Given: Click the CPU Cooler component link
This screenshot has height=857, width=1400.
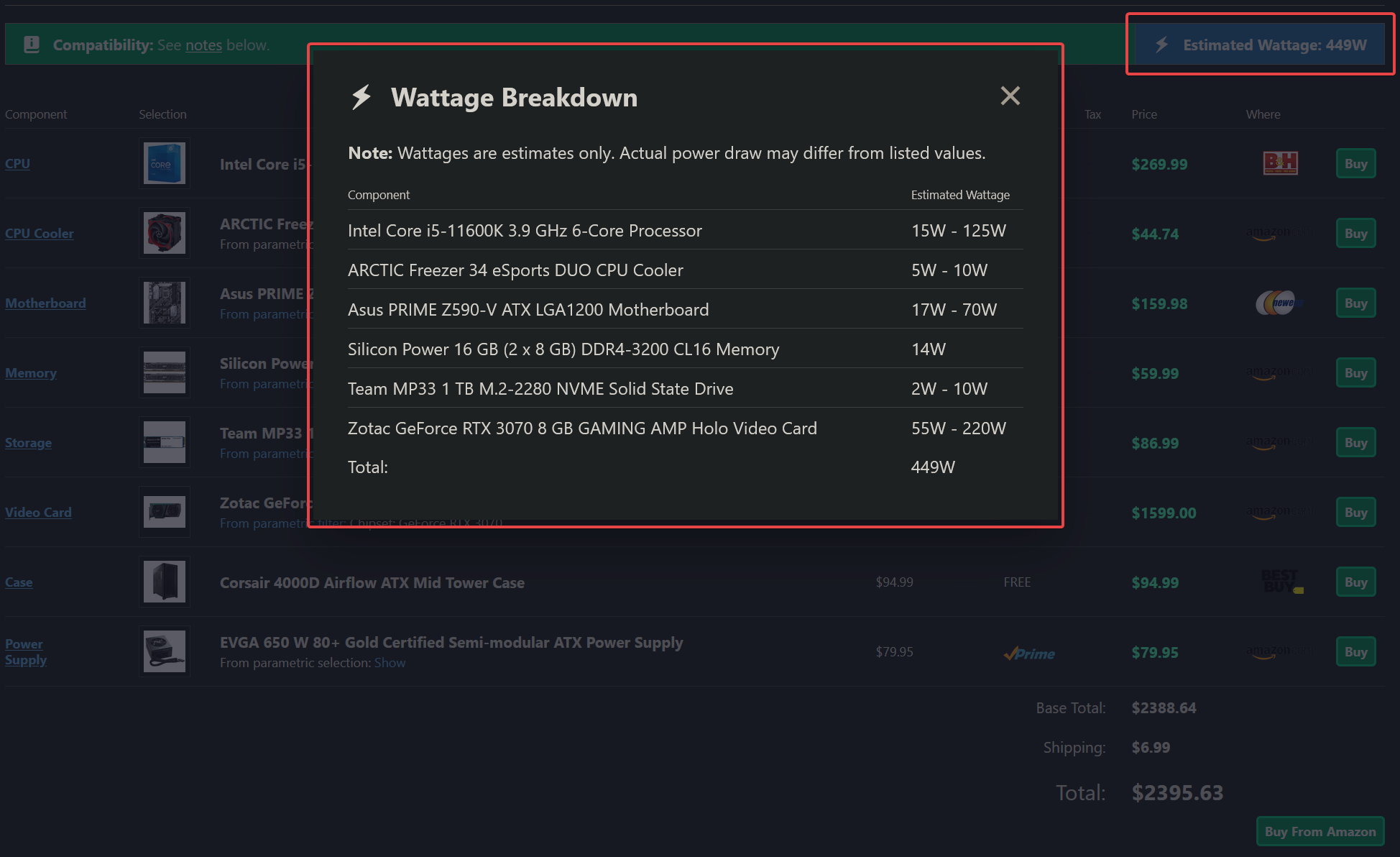Looking at the screenshot, I should [40, 233].
